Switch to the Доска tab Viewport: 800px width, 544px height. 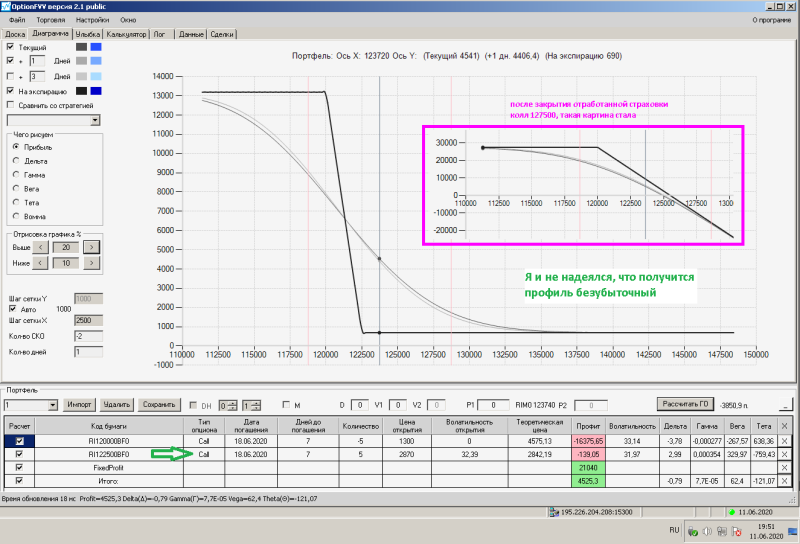pyautogui.click(x=15, y=34)
